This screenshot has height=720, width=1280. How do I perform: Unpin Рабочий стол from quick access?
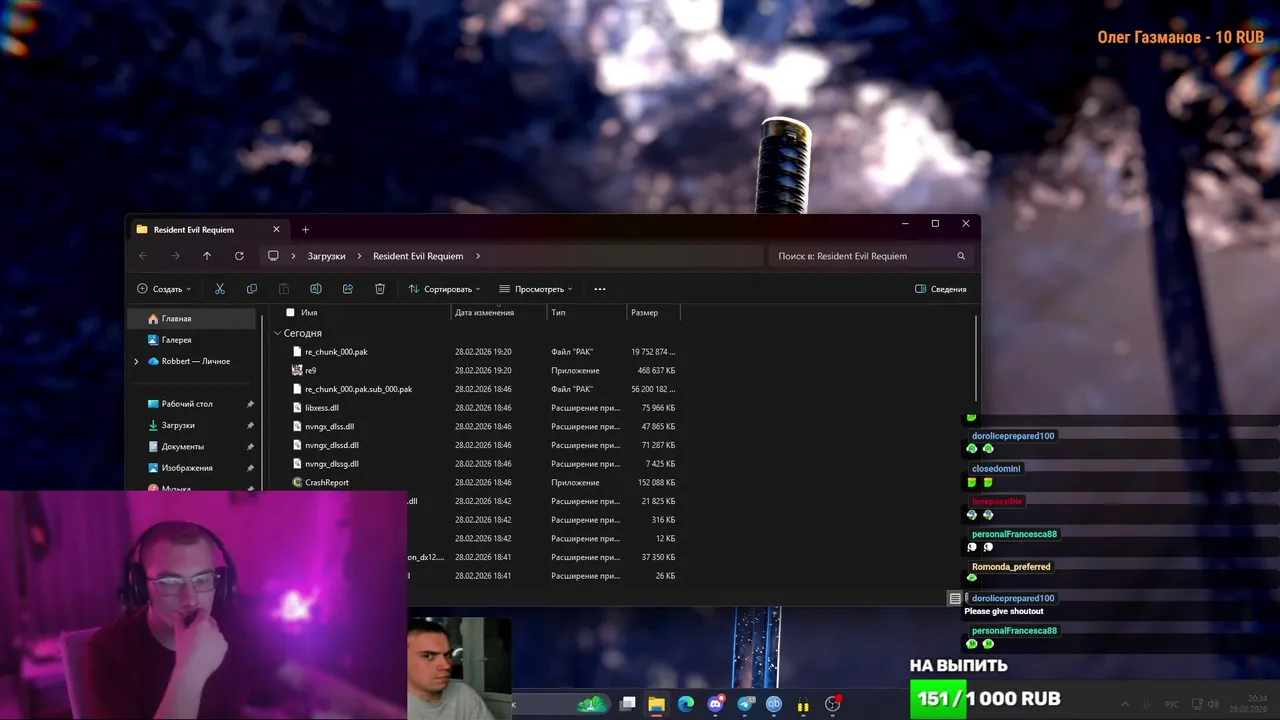250,404
